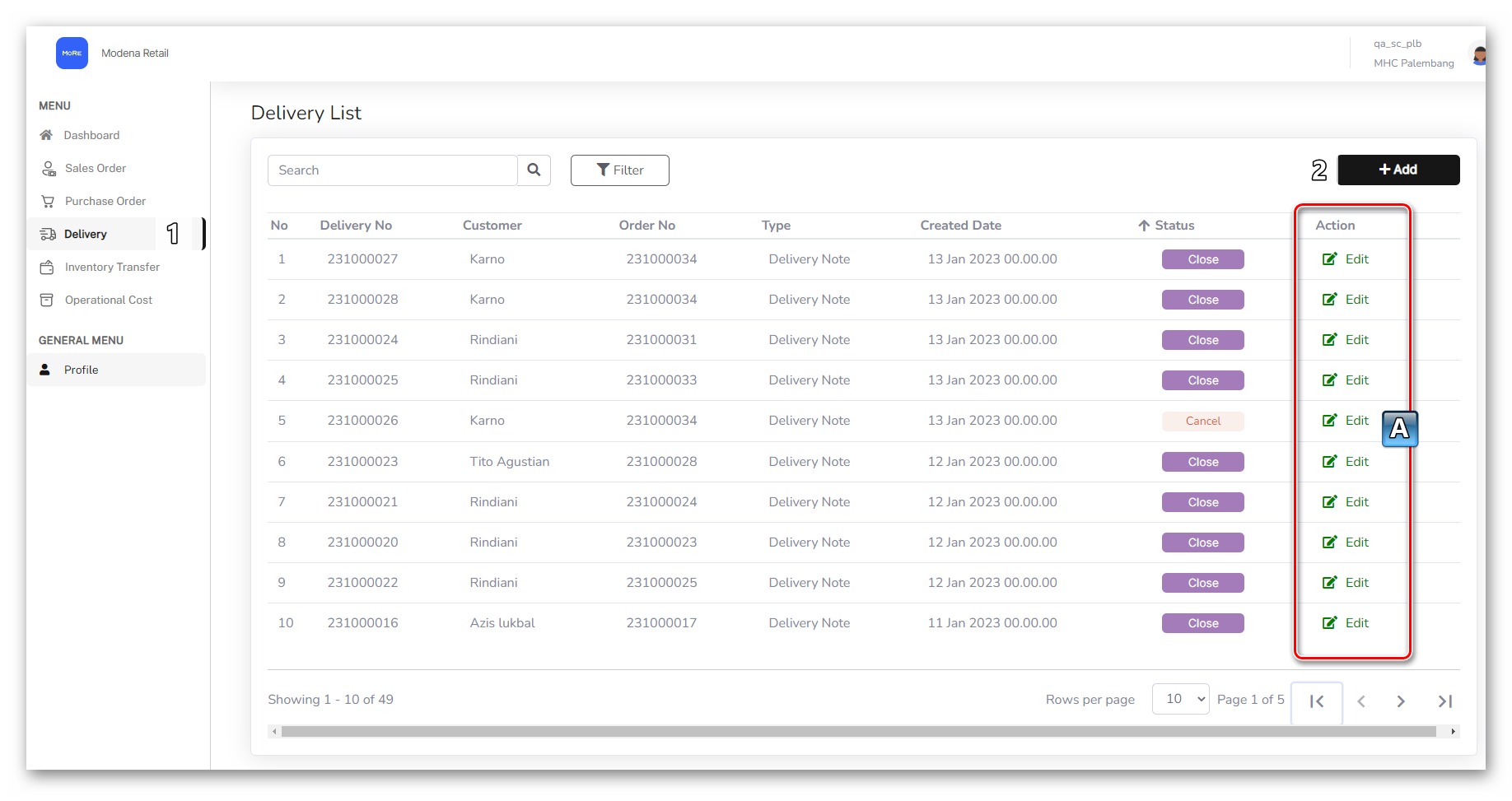Sort table by Status column arrow

tap(1144, 226)
